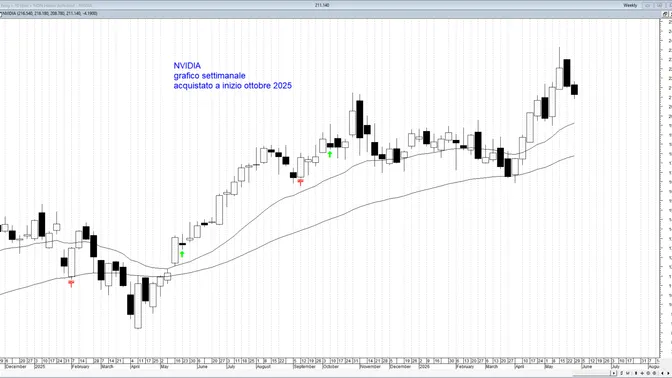Click the chart pane restore icon below Weekly
672x378 pixels.
click(x=665, y=14)
